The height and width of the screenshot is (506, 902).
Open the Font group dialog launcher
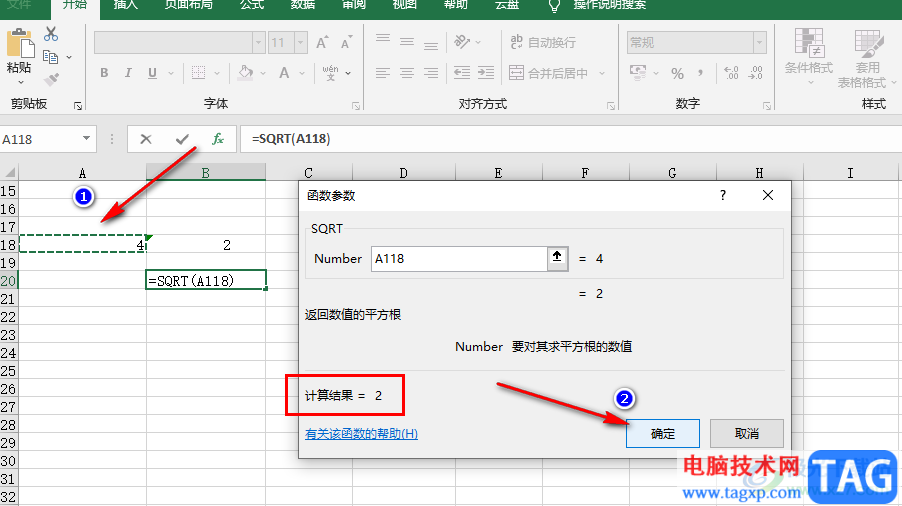click(x=356, y=106)
